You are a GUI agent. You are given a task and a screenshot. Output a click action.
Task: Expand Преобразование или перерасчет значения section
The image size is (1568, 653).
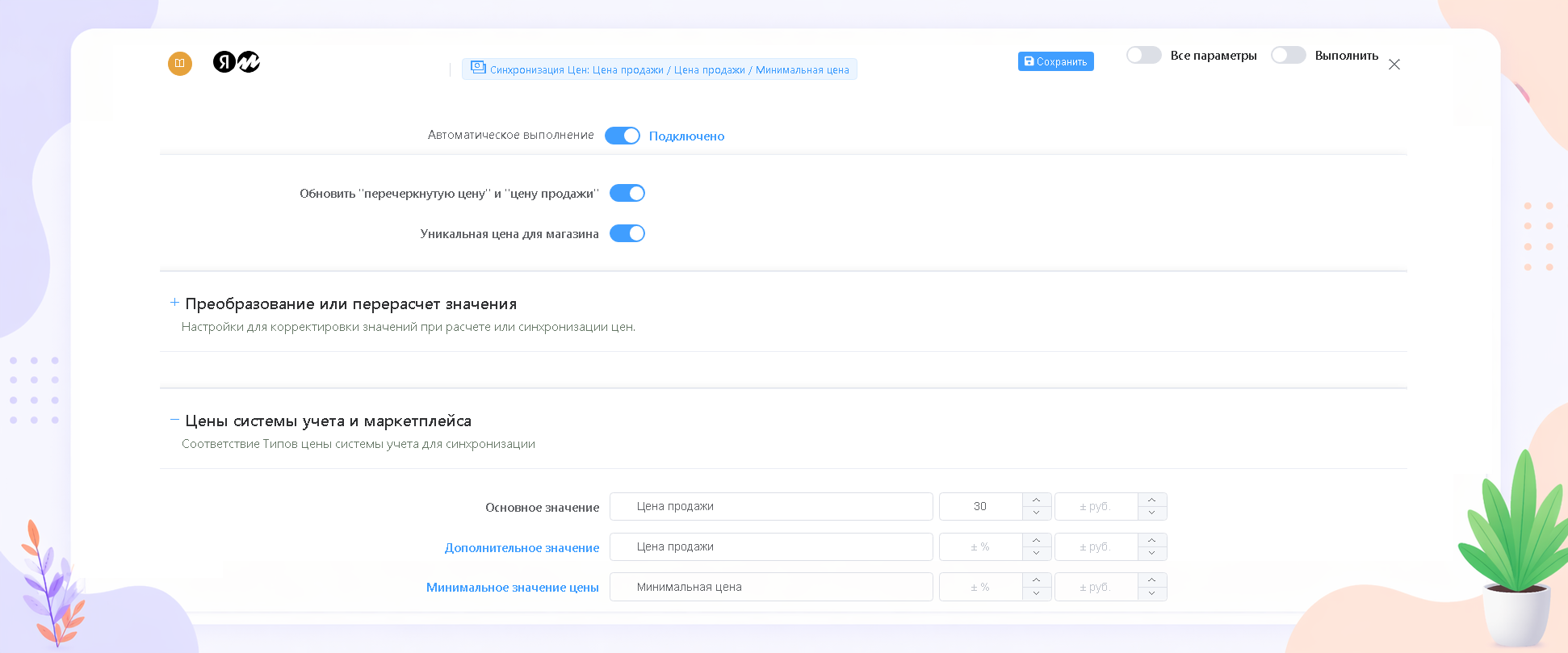[x=174, y=303]
